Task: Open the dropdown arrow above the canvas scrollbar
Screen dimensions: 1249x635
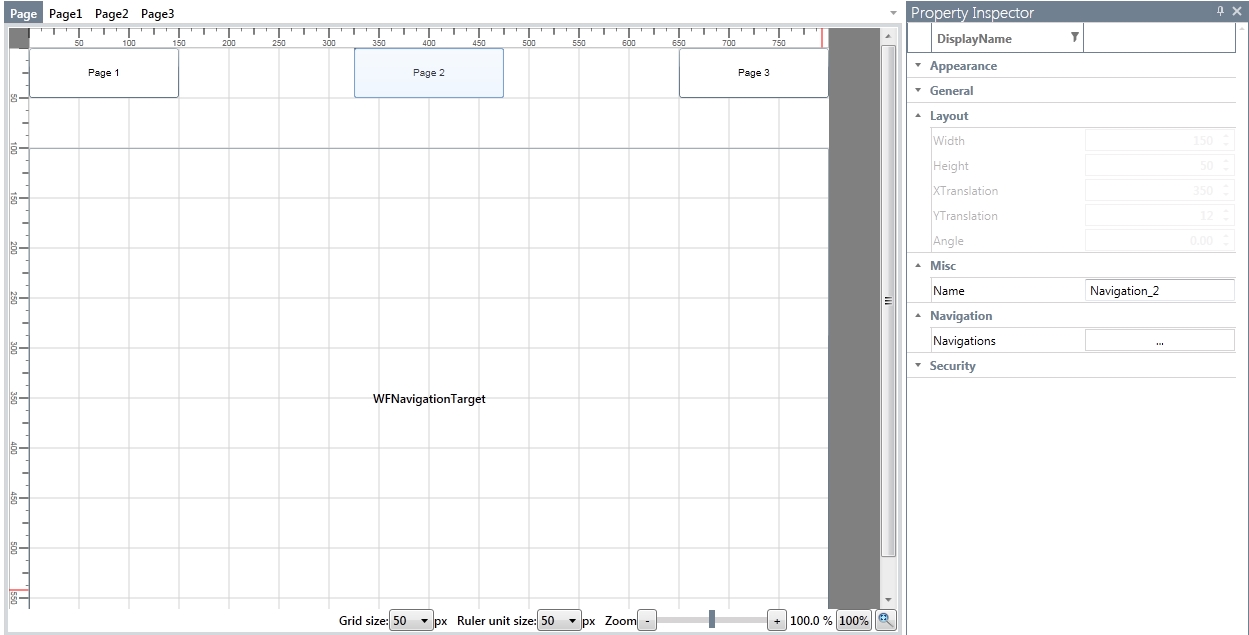Action: click(x=893, y=13)
